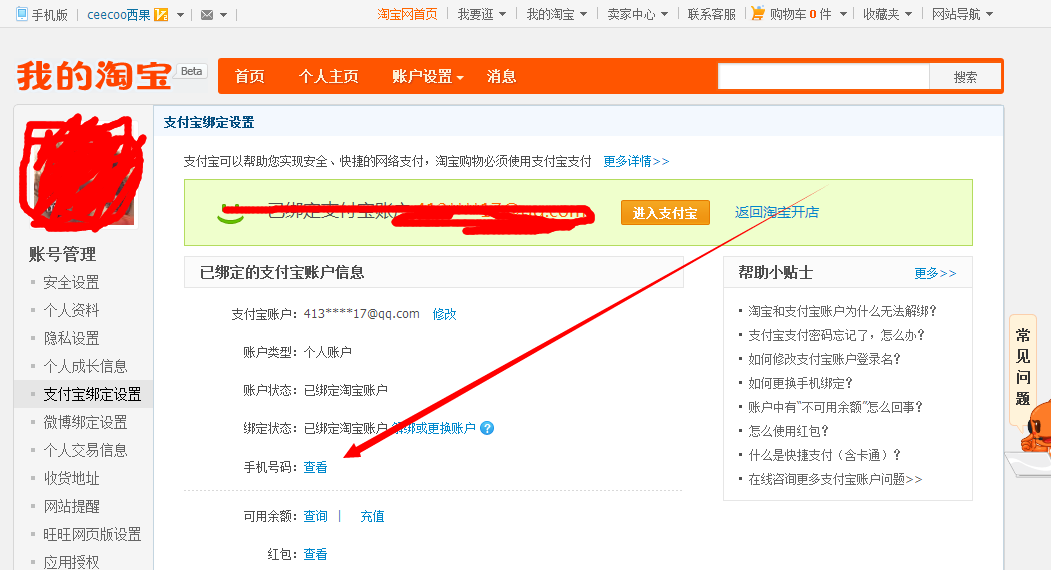The image size is (1051, 570).
Task: Click the phone icon beside 手机版
Action: click(22, 14)
